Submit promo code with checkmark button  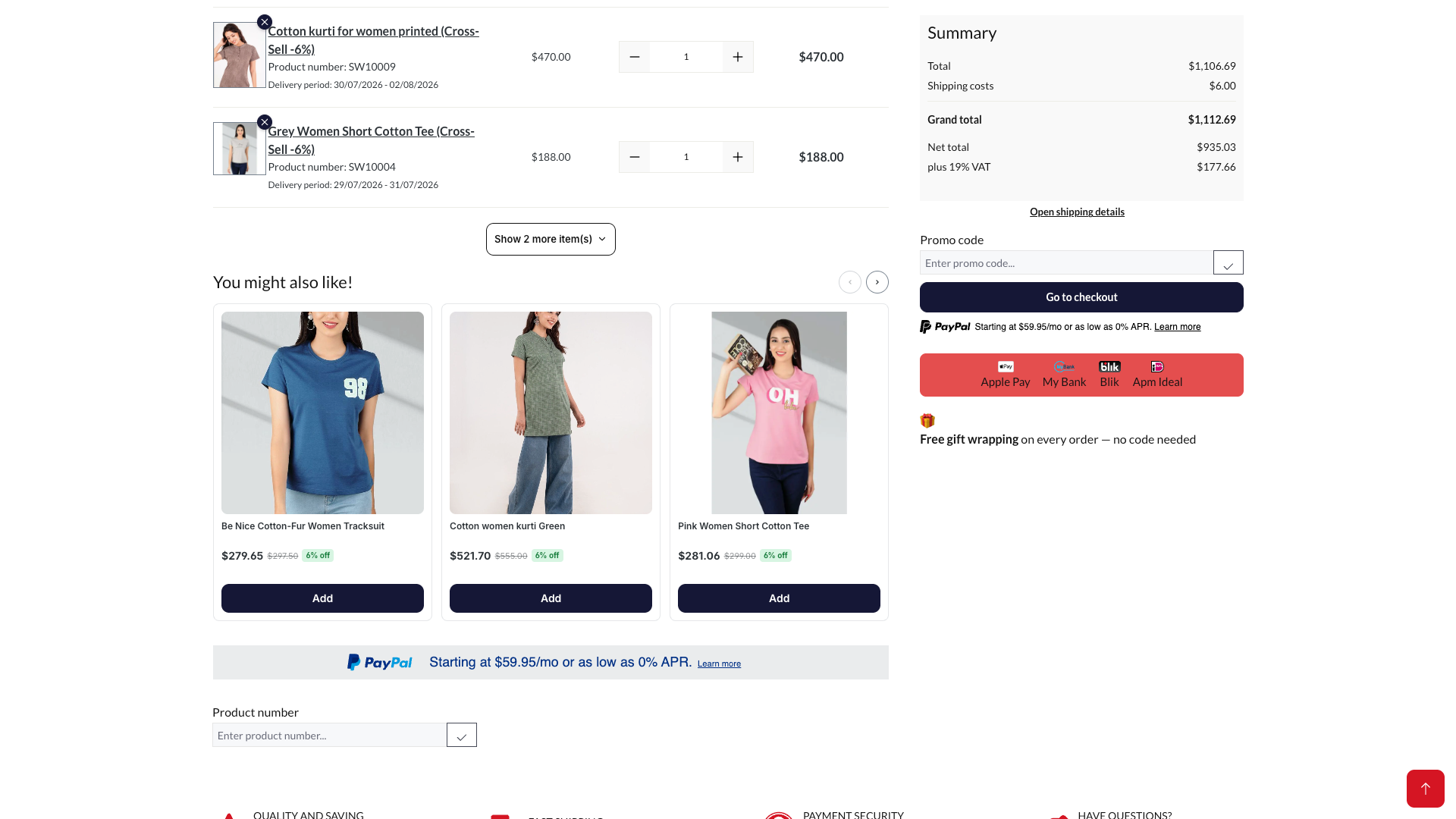point(1228,262)
